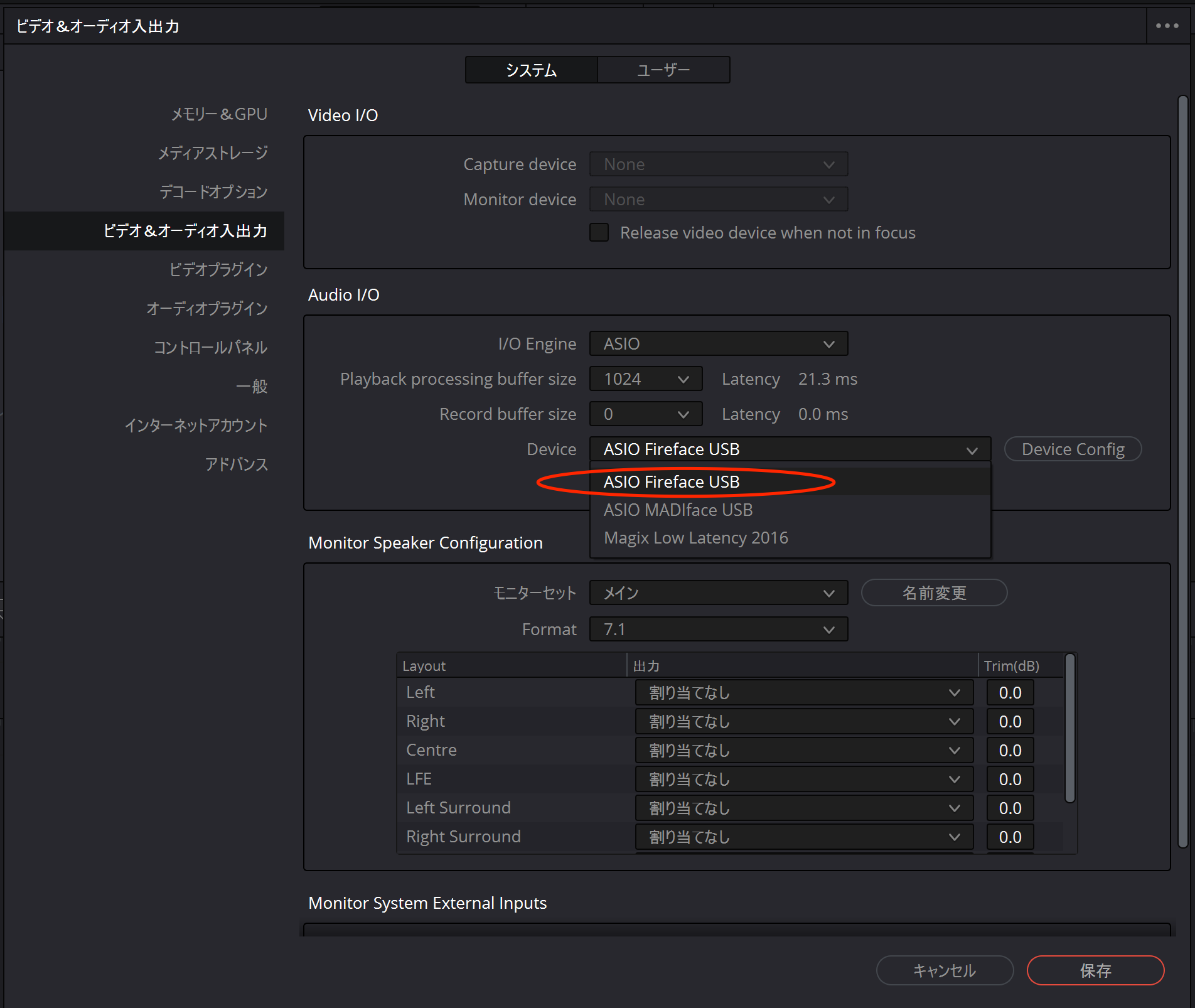Switch to the ユーザー tab

click(663, 70)
